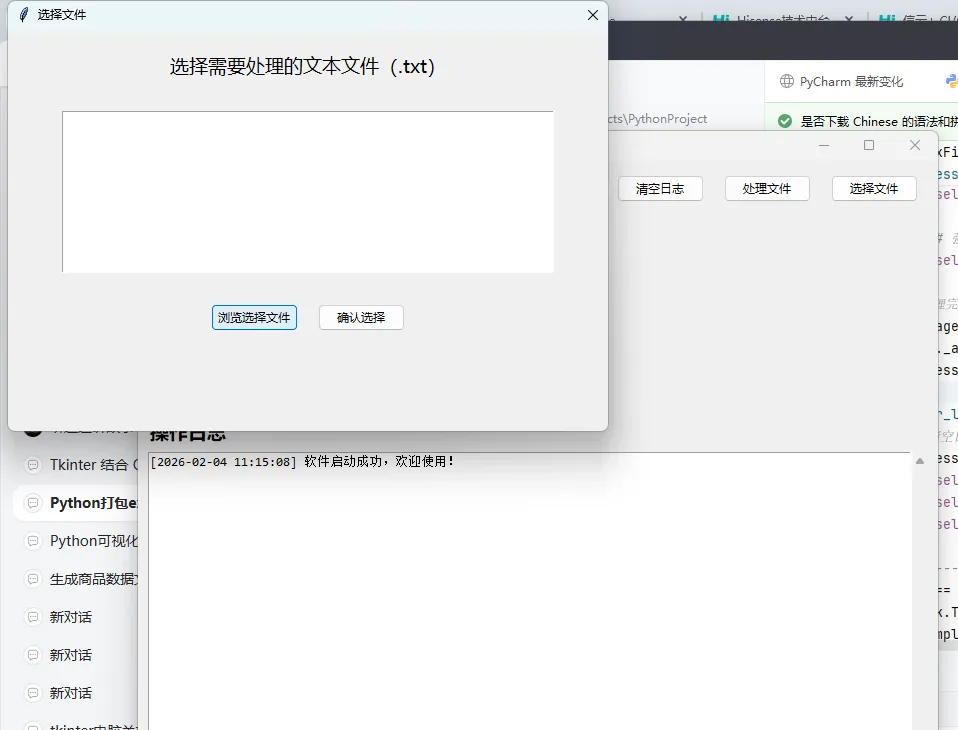Click the globe icon beside PyCharm 最新变化
Image resolution: width=958 pixels, height=730 pixels.
(x=787, y=81)
